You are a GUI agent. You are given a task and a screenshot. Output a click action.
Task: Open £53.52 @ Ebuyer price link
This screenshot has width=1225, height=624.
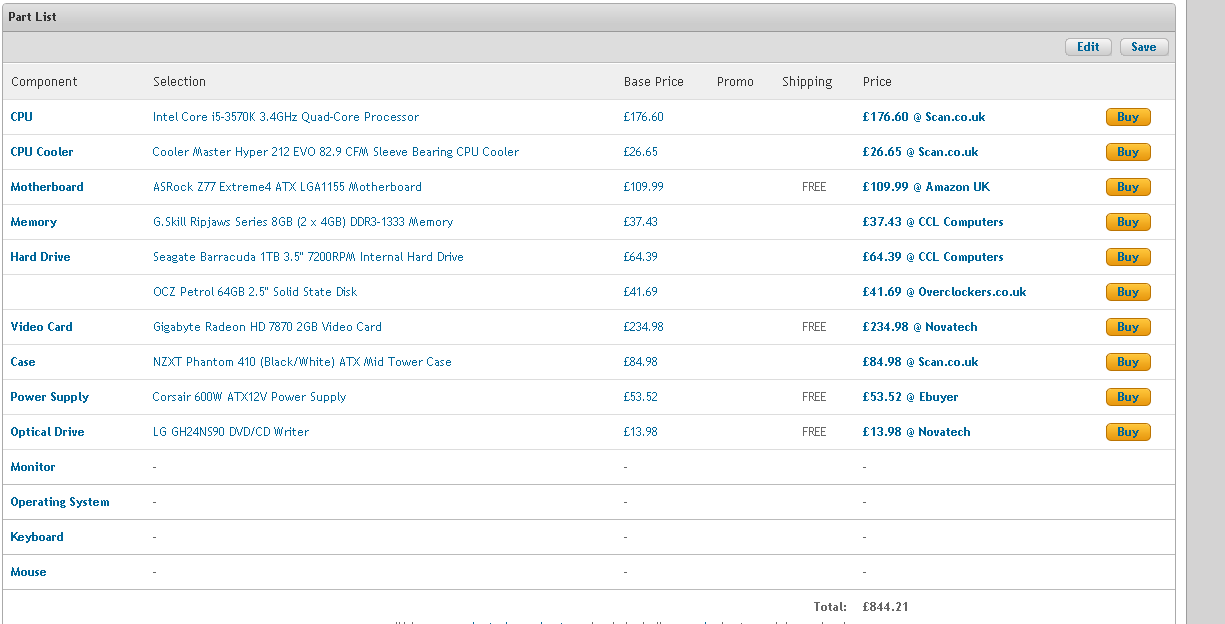(910, 397)
